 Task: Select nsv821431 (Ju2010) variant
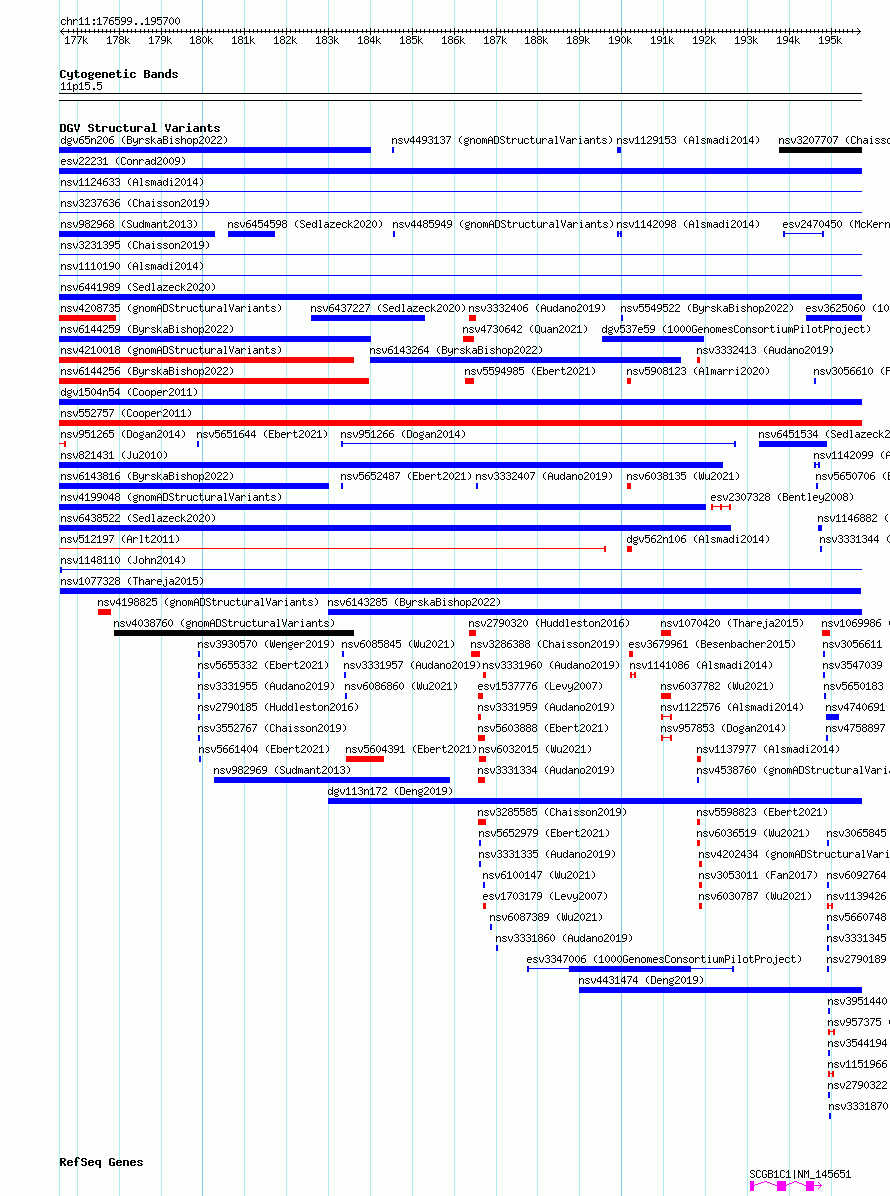click(x=114, y=455)
